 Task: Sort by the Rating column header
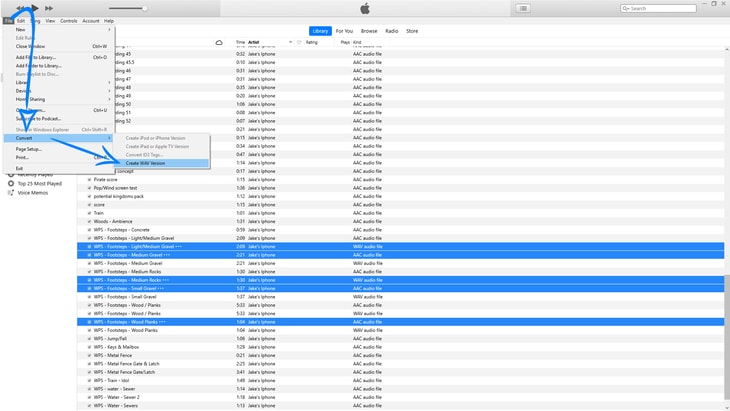(311, 42)
